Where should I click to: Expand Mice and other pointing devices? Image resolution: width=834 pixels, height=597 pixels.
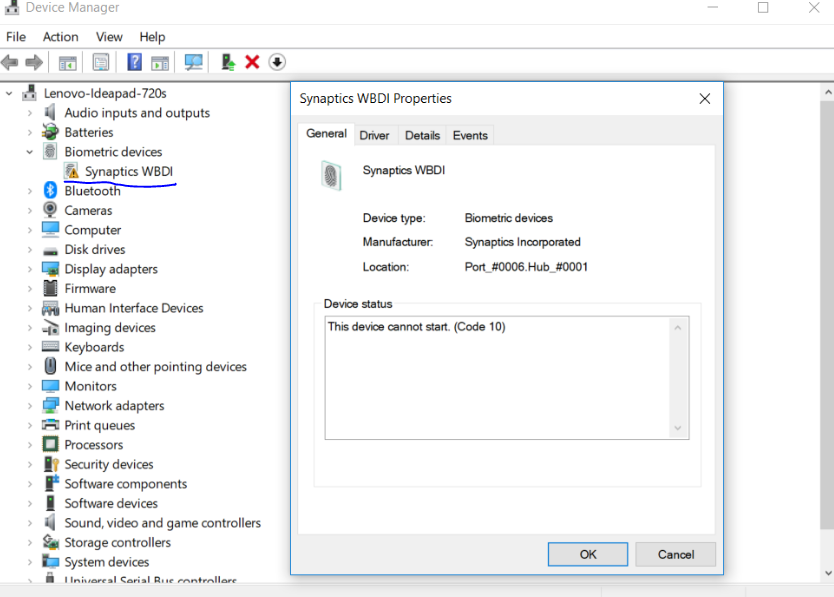click(30, 367)
